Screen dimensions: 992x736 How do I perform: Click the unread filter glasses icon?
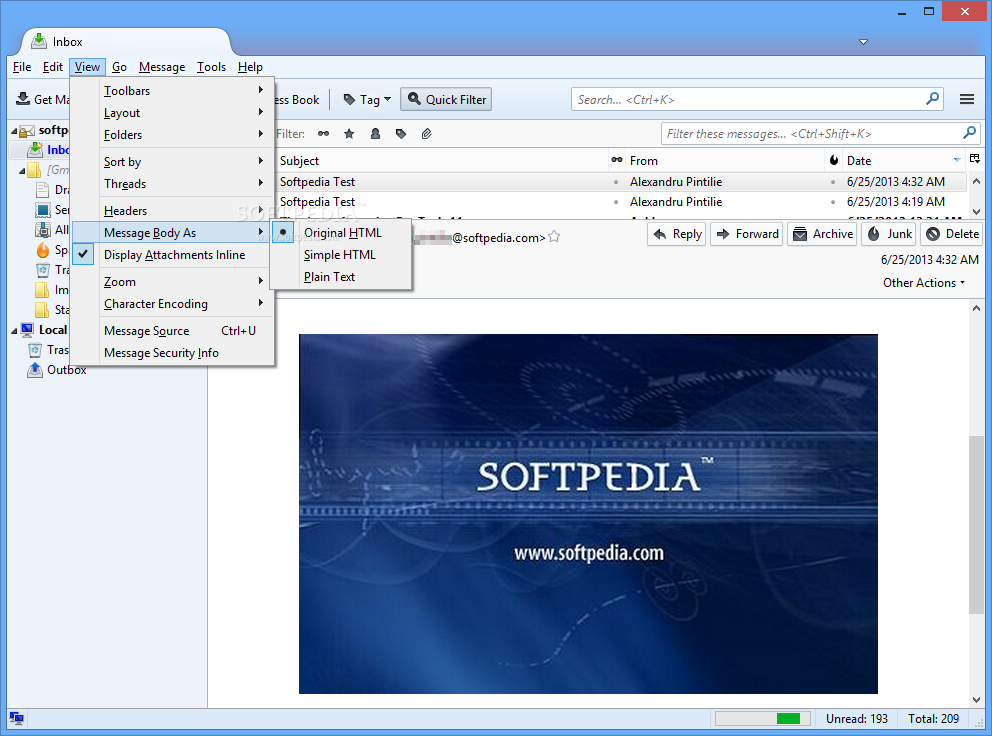(x=323, y=134)
